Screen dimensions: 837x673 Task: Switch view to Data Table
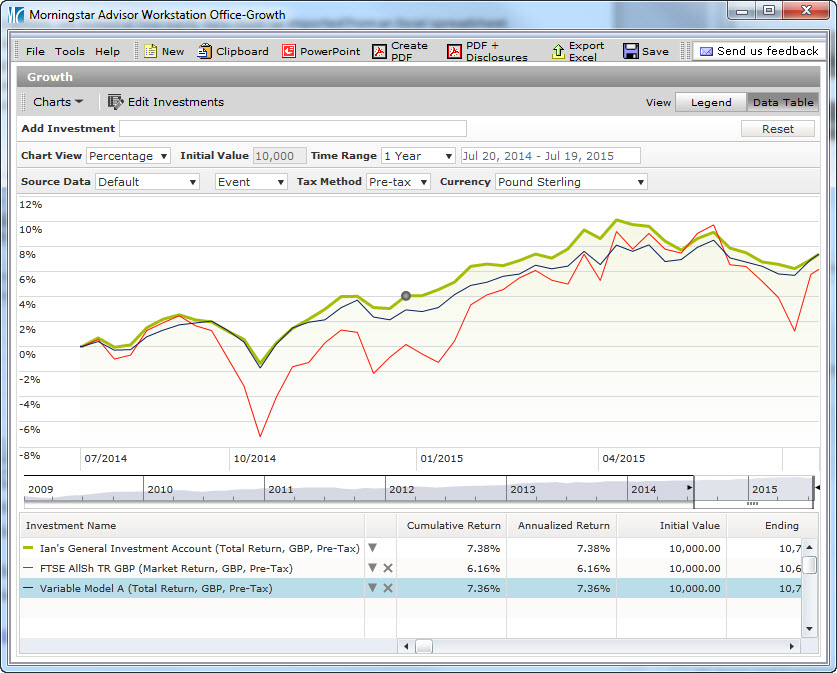tap(782, 102)
